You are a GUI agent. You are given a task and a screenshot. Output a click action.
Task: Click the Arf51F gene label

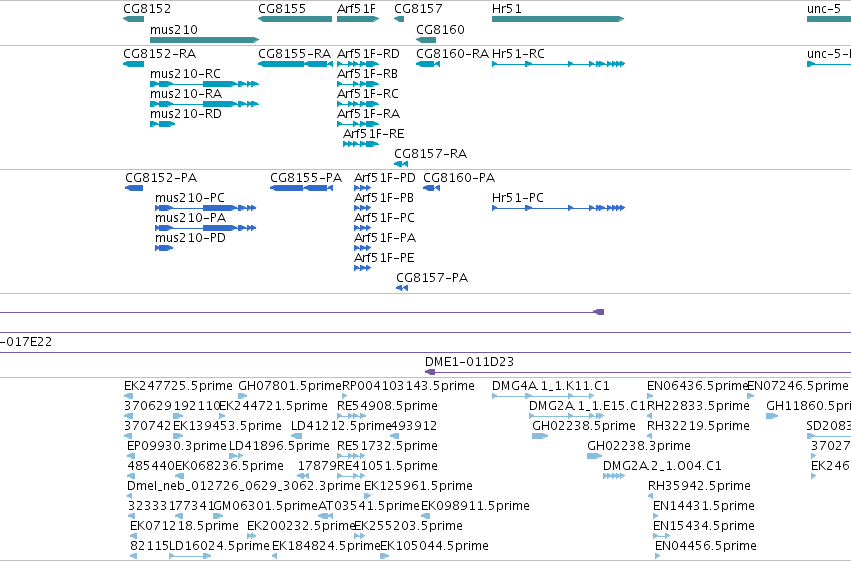click(x=356, y=9)
